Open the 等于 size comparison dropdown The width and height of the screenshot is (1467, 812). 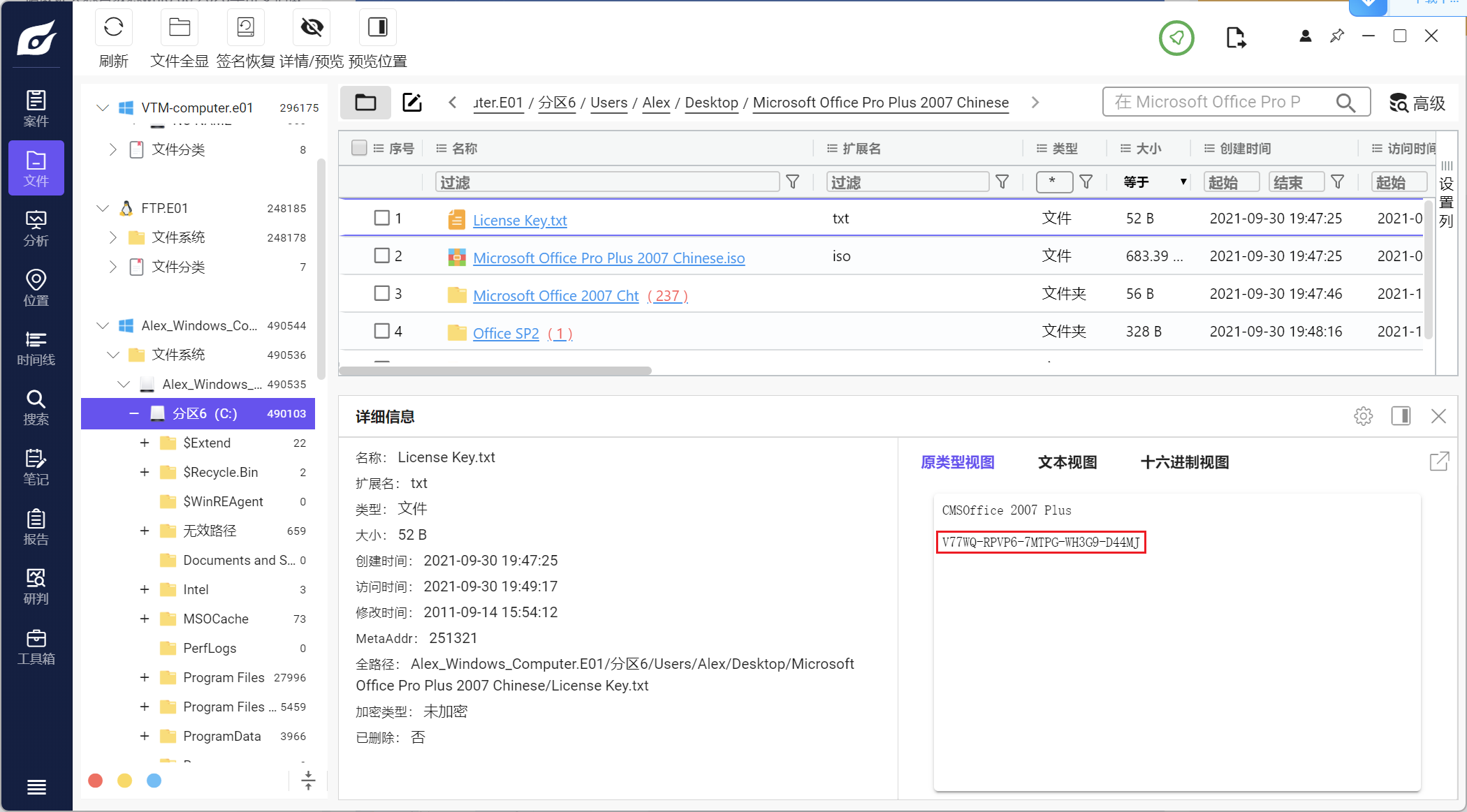[1154, 182]
